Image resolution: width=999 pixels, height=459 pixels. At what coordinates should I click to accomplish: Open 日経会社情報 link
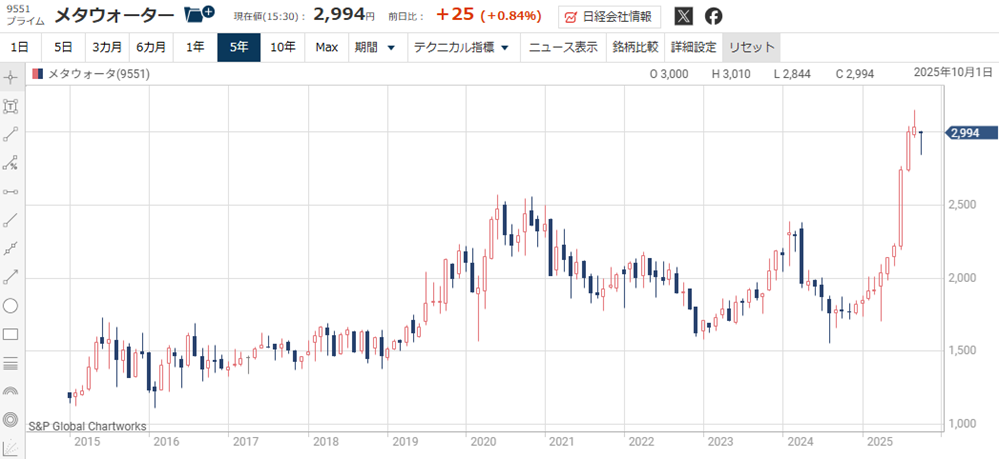[609, 16]
